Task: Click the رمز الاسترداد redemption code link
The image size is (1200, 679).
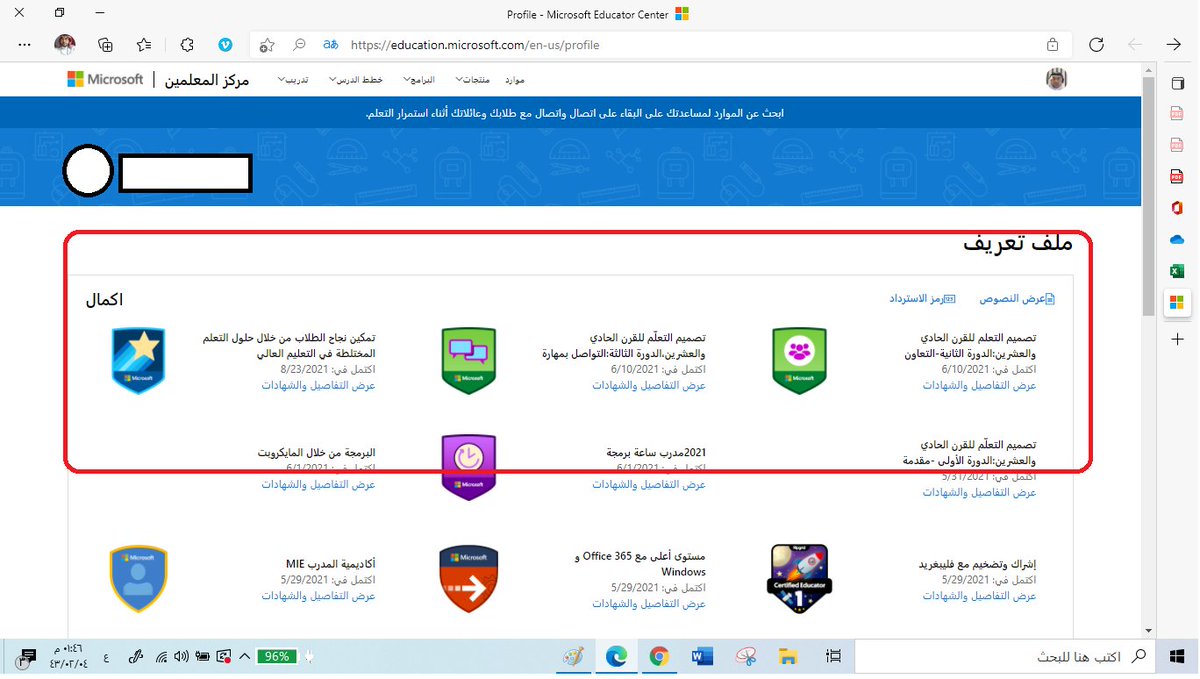Action: tap(922, 298)
